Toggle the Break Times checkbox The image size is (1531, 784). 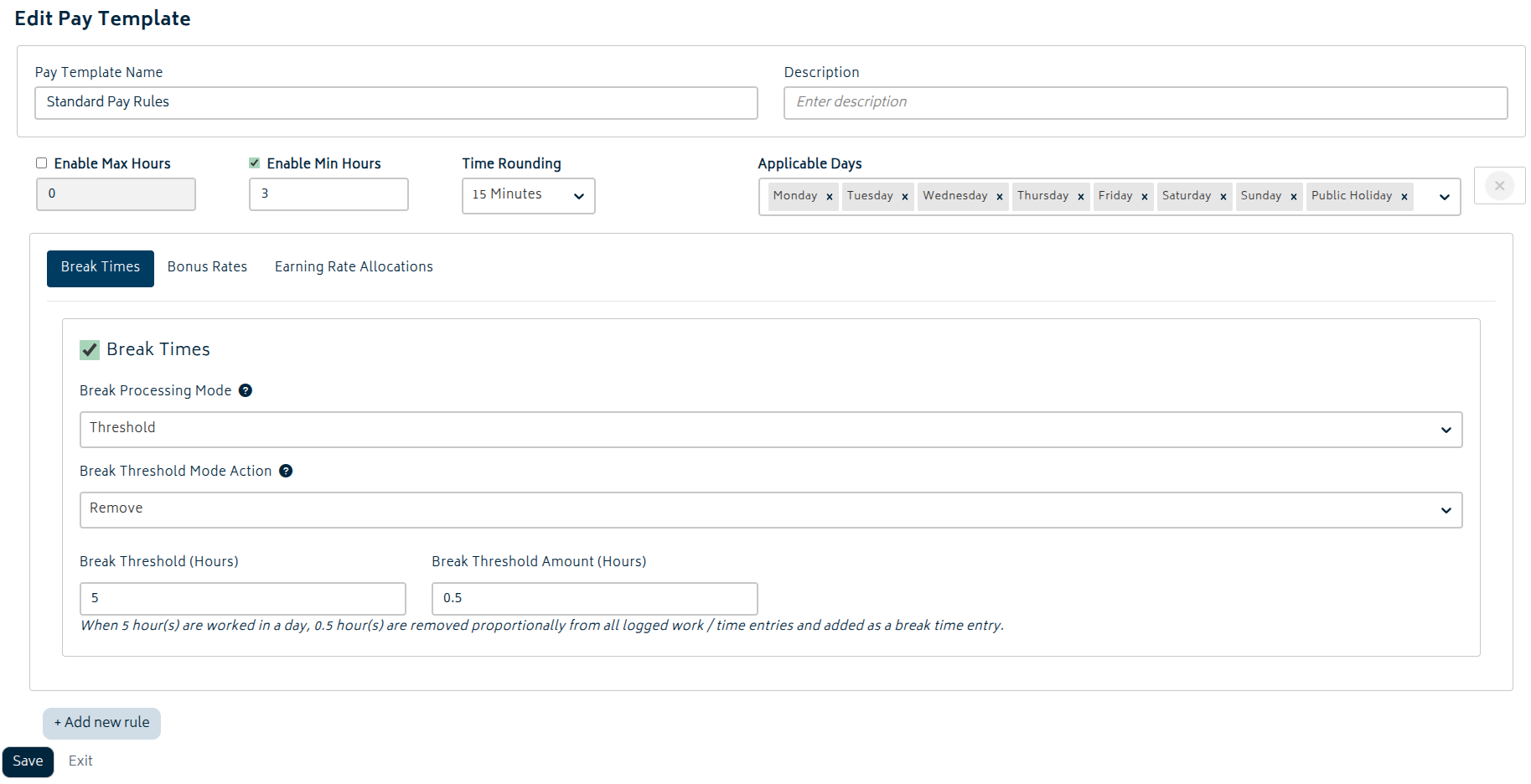point(90,349)
